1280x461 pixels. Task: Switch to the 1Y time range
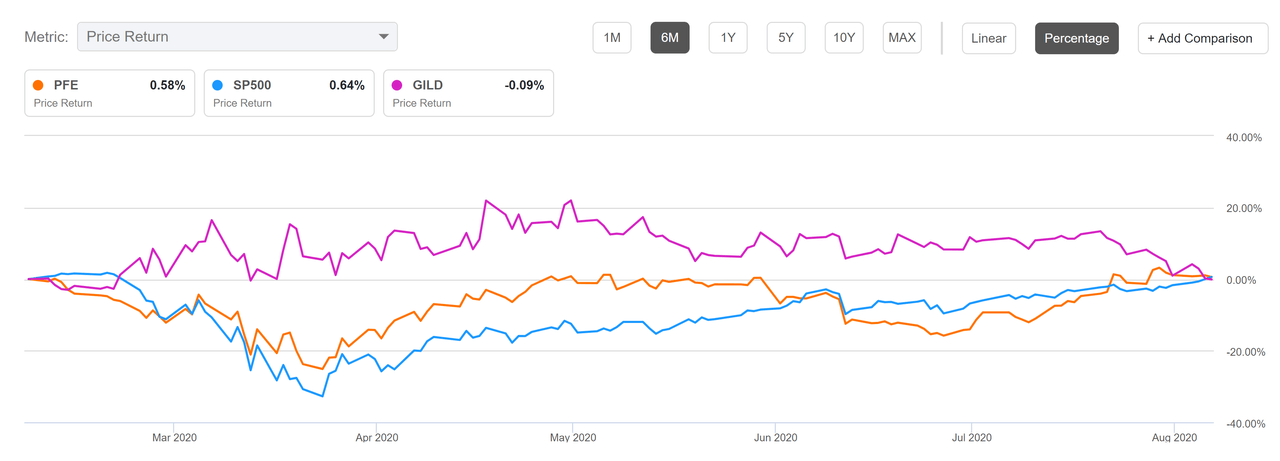pyautogui.click(x=728, y=38)
